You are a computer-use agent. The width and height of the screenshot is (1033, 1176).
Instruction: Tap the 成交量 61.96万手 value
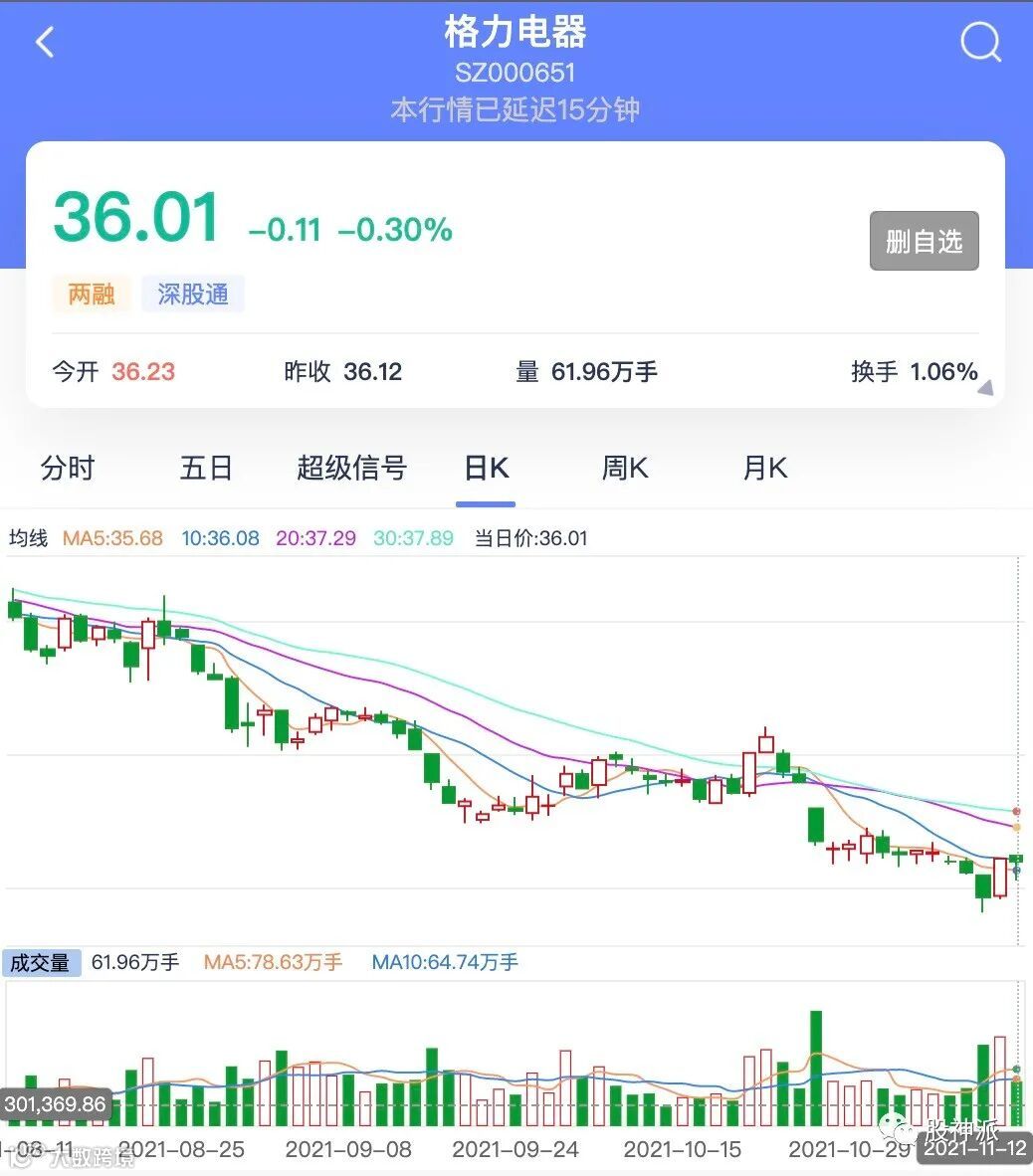[x=135, y=962]
